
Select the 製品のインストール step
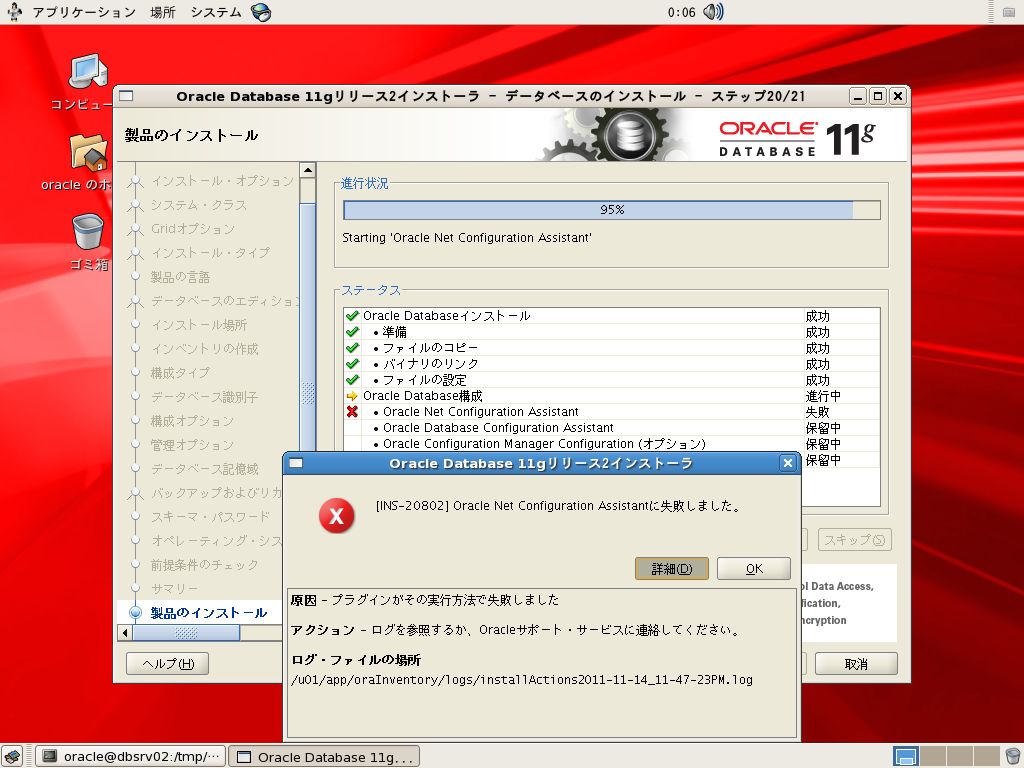click(208, 613)
